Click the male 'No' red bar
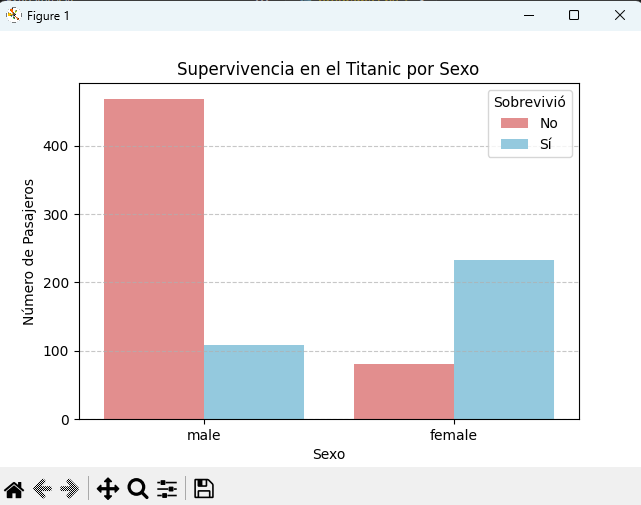The image size is (641, 505). [x=154, y=259]
